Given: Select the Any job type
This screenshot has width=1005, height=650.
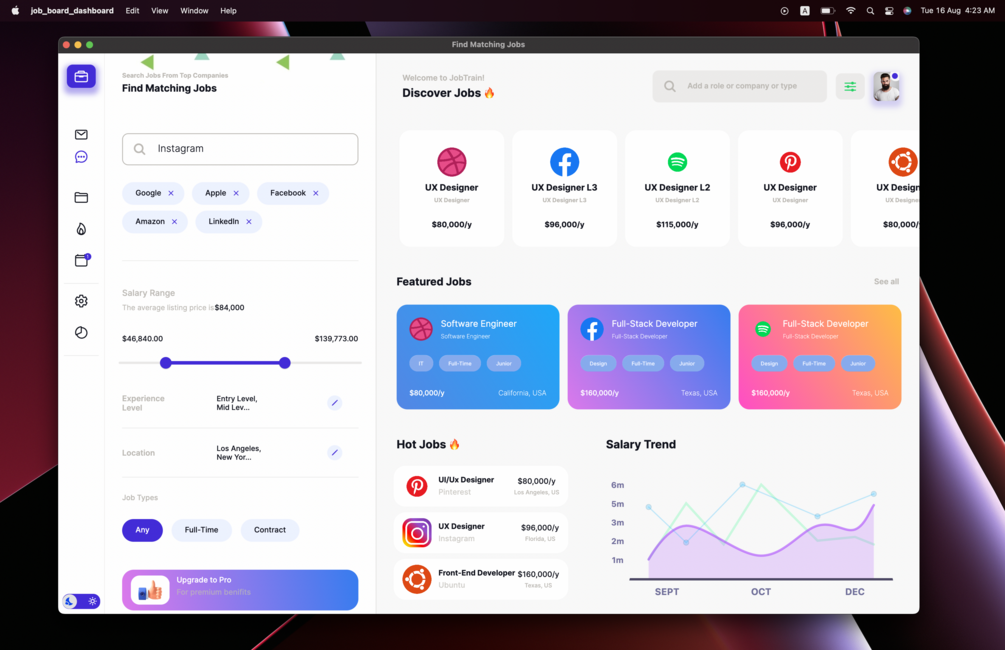Looking at the screenshot, I should 142,530.
